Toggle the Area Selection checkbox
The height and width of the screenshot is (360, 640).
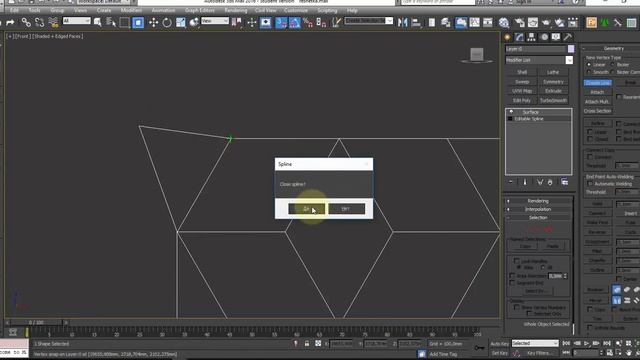click(x=512, y=276)
